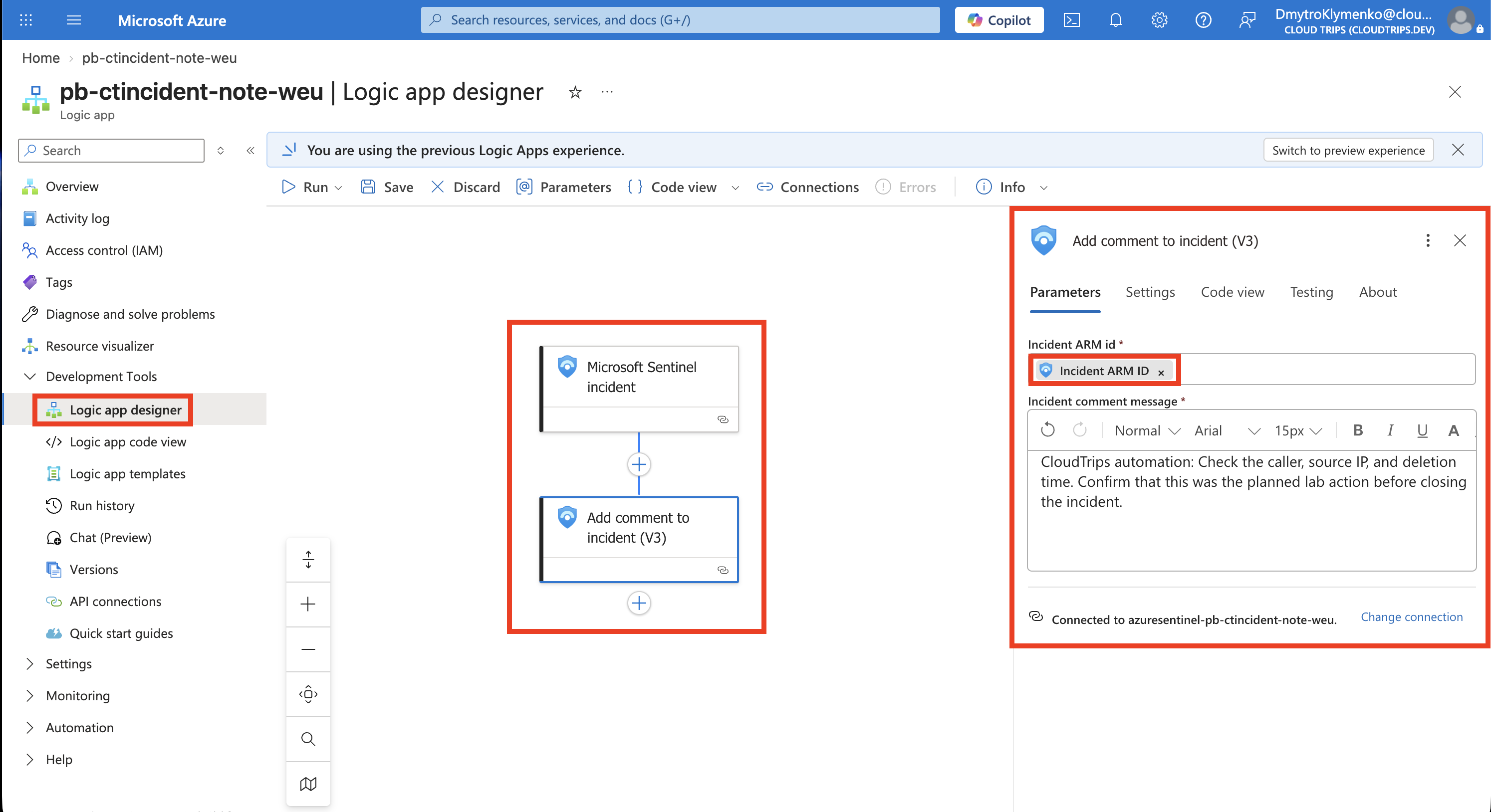
Task: Save the logic app
Action: (x=387, y=187)
